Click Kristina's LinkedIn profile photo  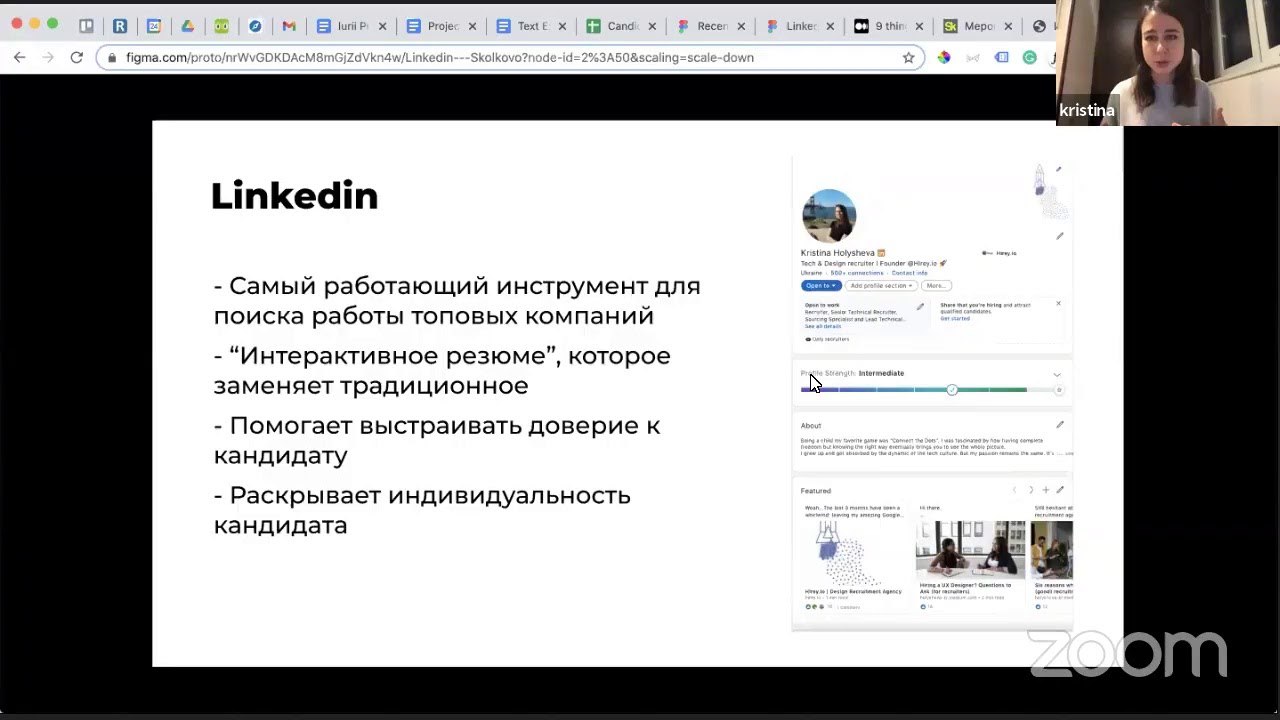(x=829, y=216)
